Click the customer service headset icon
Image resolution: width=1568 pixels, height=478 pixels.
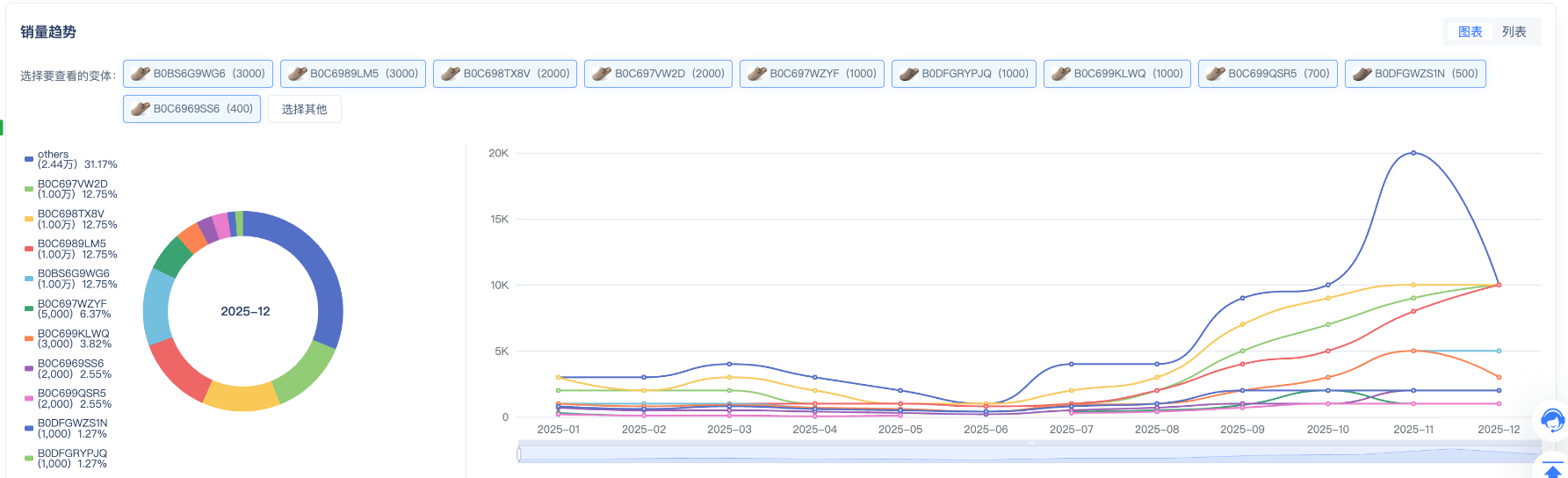pyautogui.click(x=1552, y=421)
